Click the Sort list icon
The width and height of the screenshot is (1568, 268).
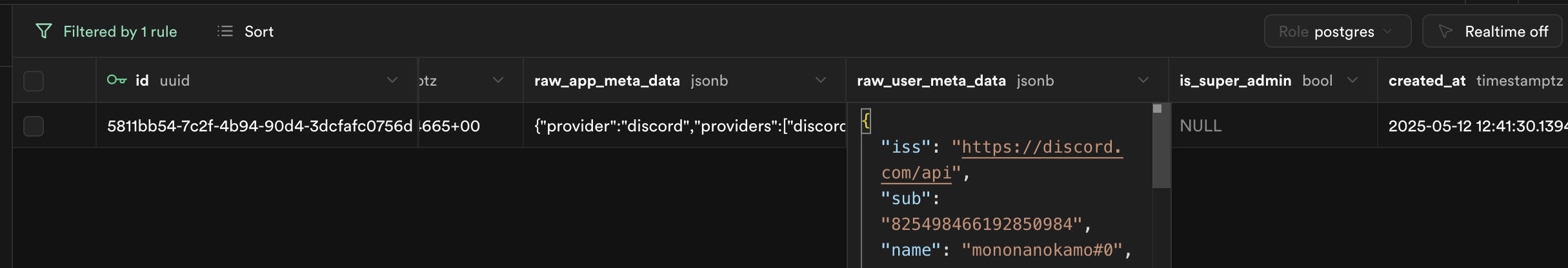[225, 31]
